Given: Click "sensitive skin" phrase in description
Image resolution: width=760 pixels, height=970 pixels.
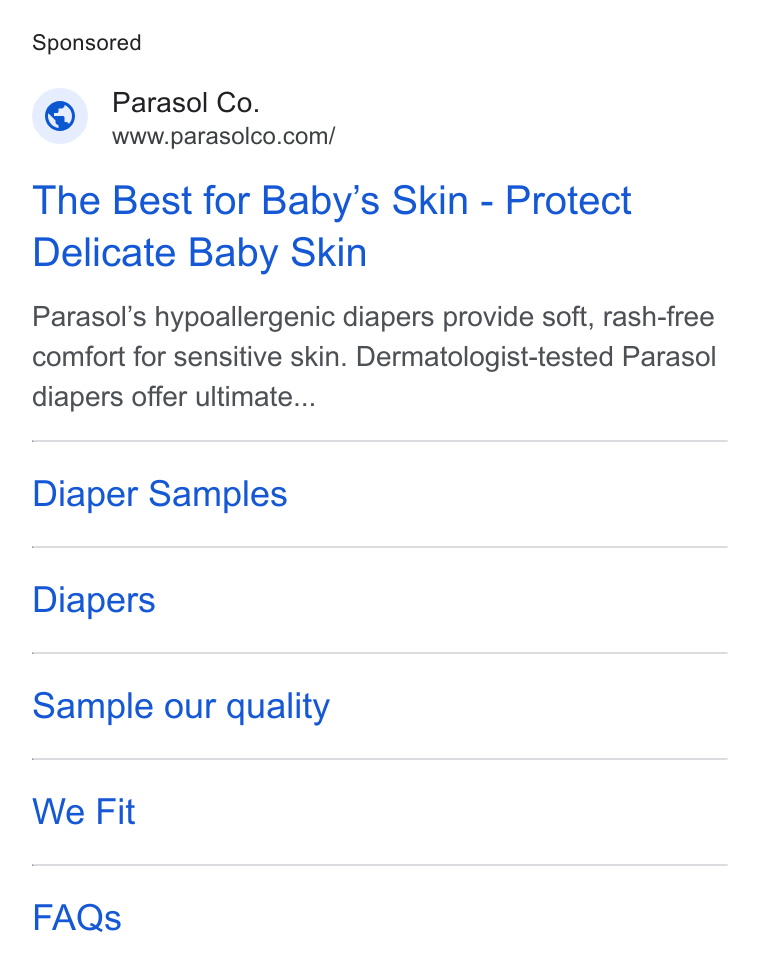Looking at the screenshot, I should pos(260,357).
